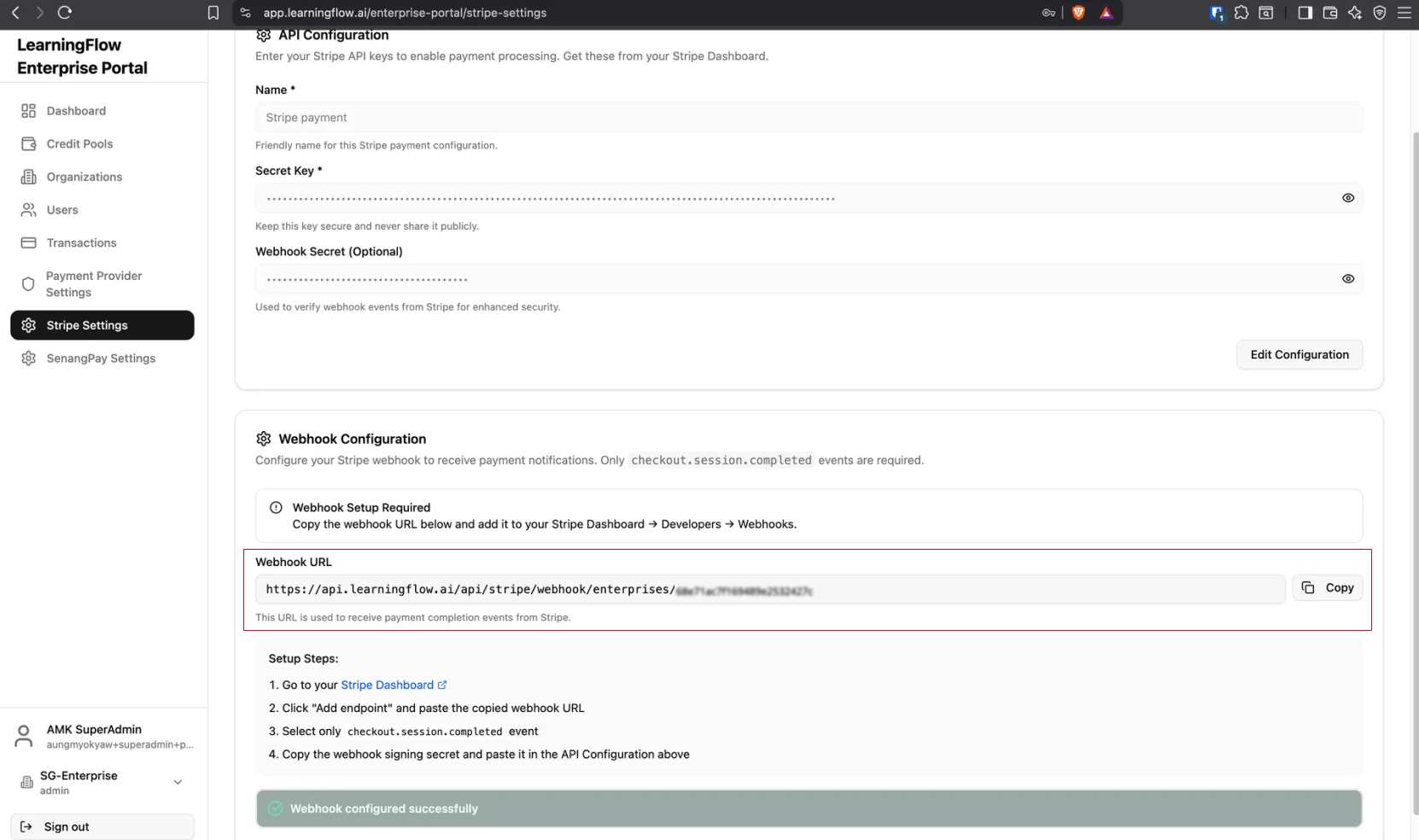
Task: Toggle the bookmark icon for this page
Action: point(213,13)
